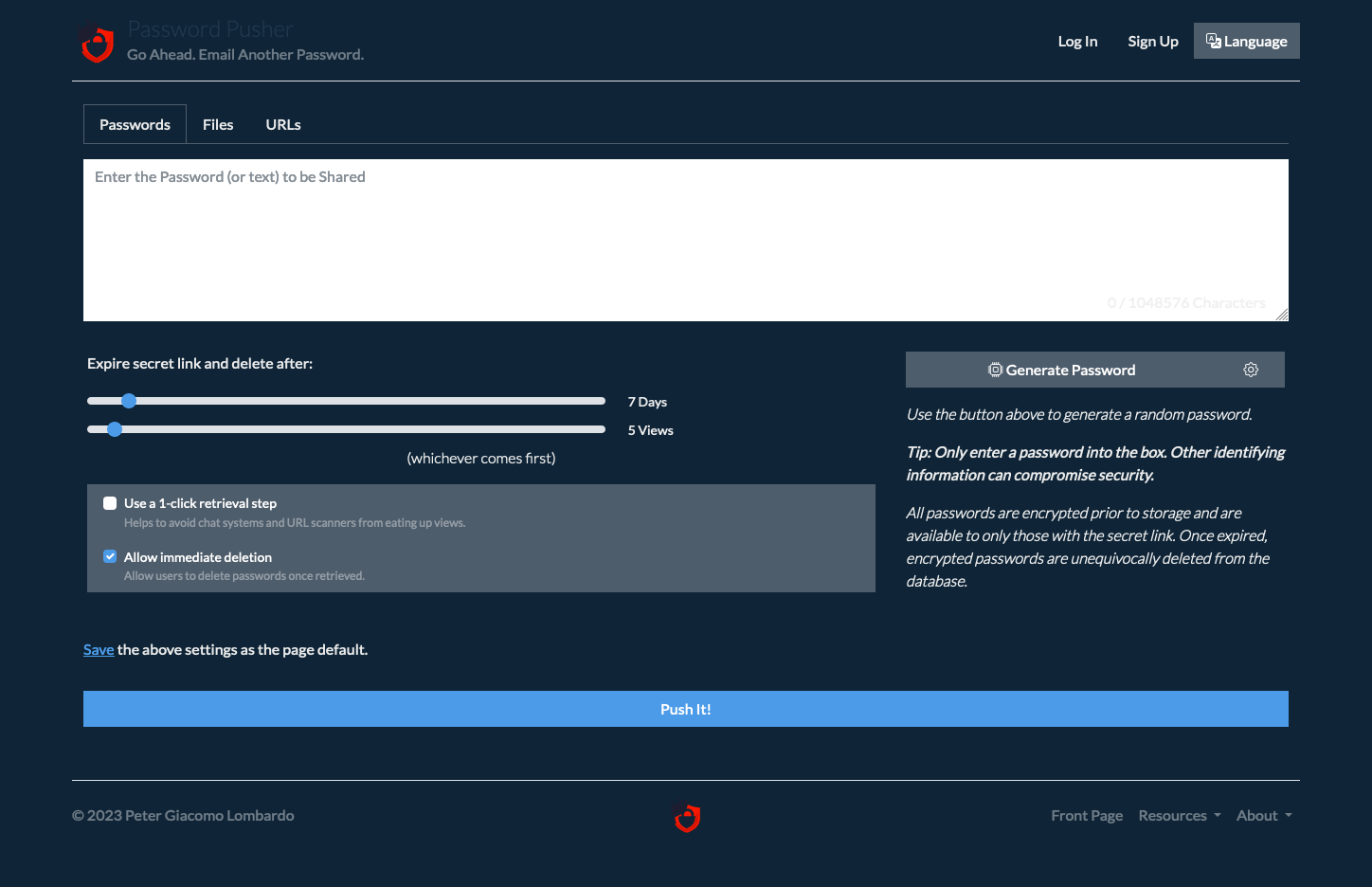Click the Log In menu item
1372x887 pixels.
point(1077,41)
